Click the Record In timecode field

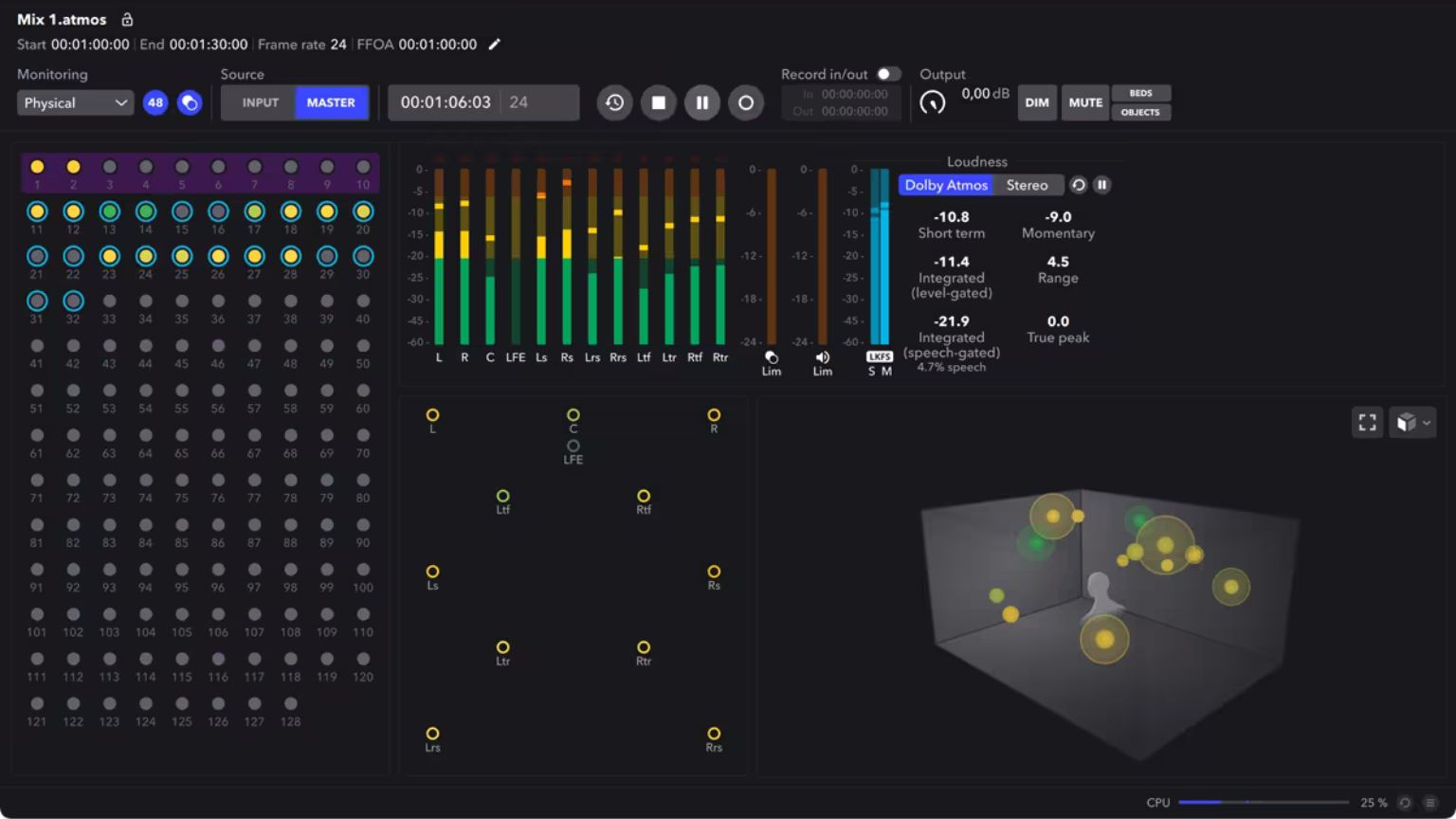coord(843,94)
